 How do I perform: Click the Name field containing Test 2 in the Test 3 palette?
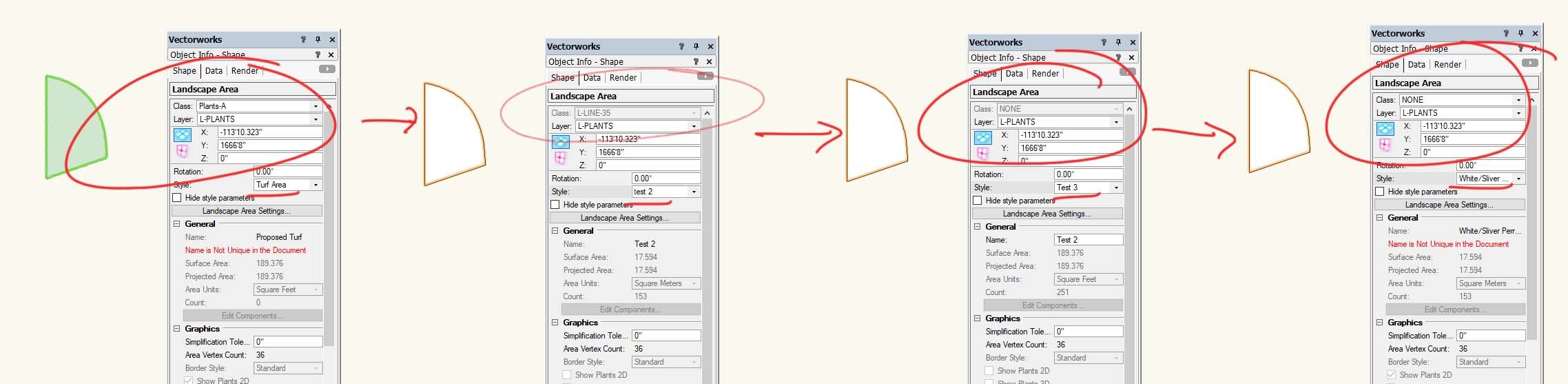pos(1087,240)
